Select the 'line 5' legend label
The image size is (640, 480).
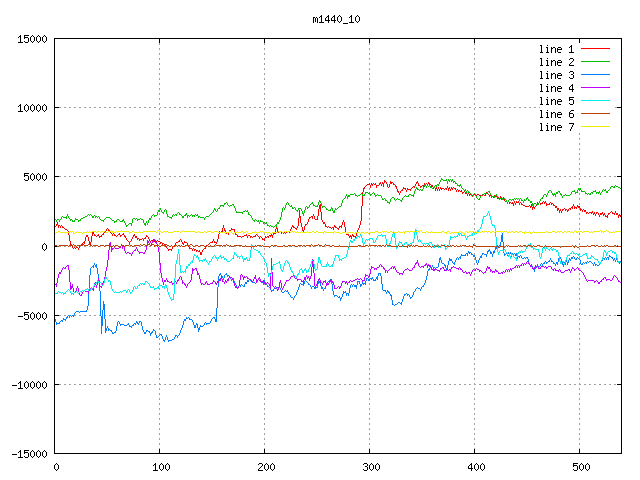pyautogui.click(x=557, y=101)
